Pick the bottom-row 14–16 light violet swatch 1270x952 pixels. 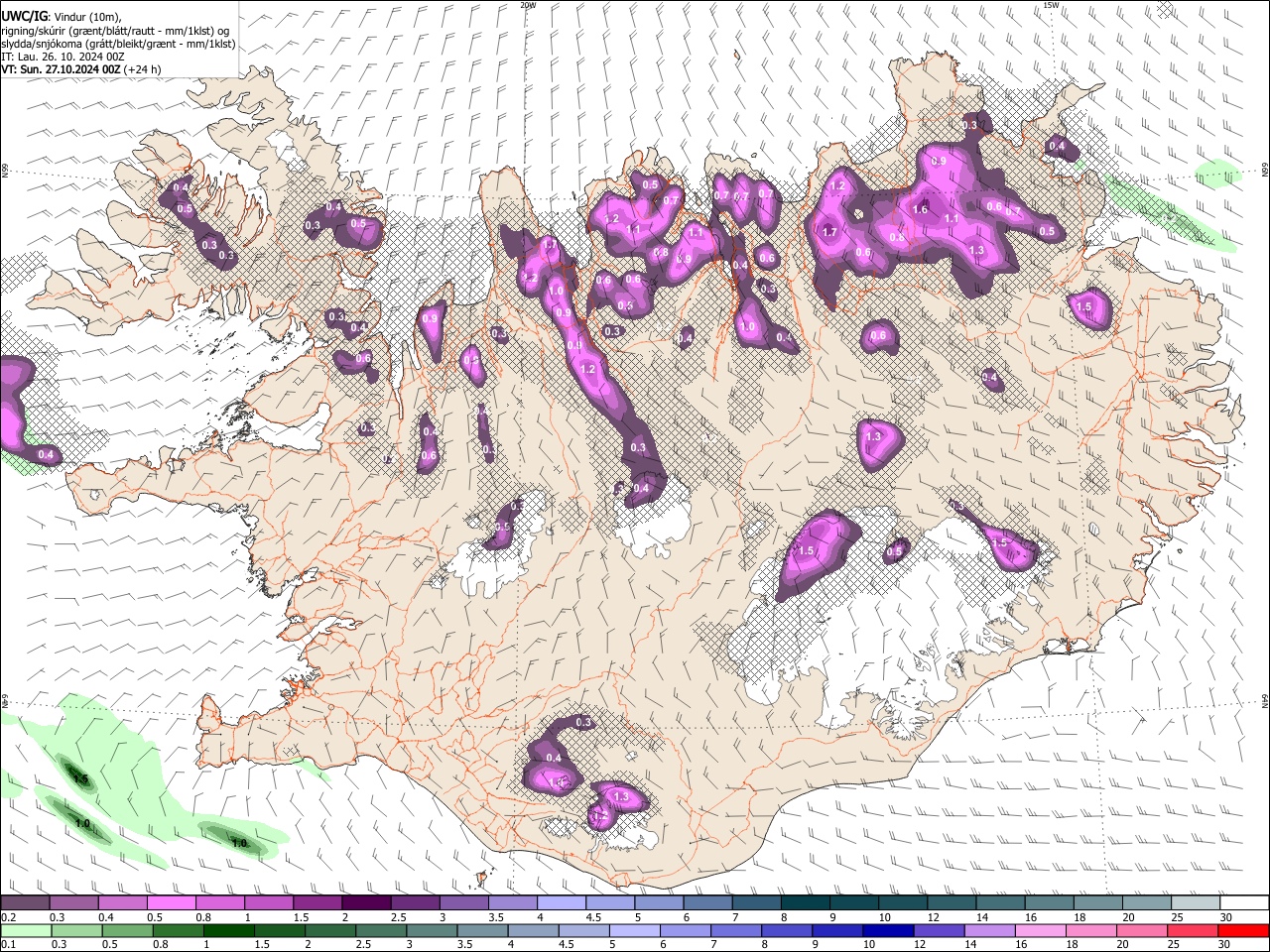[990, 930]
